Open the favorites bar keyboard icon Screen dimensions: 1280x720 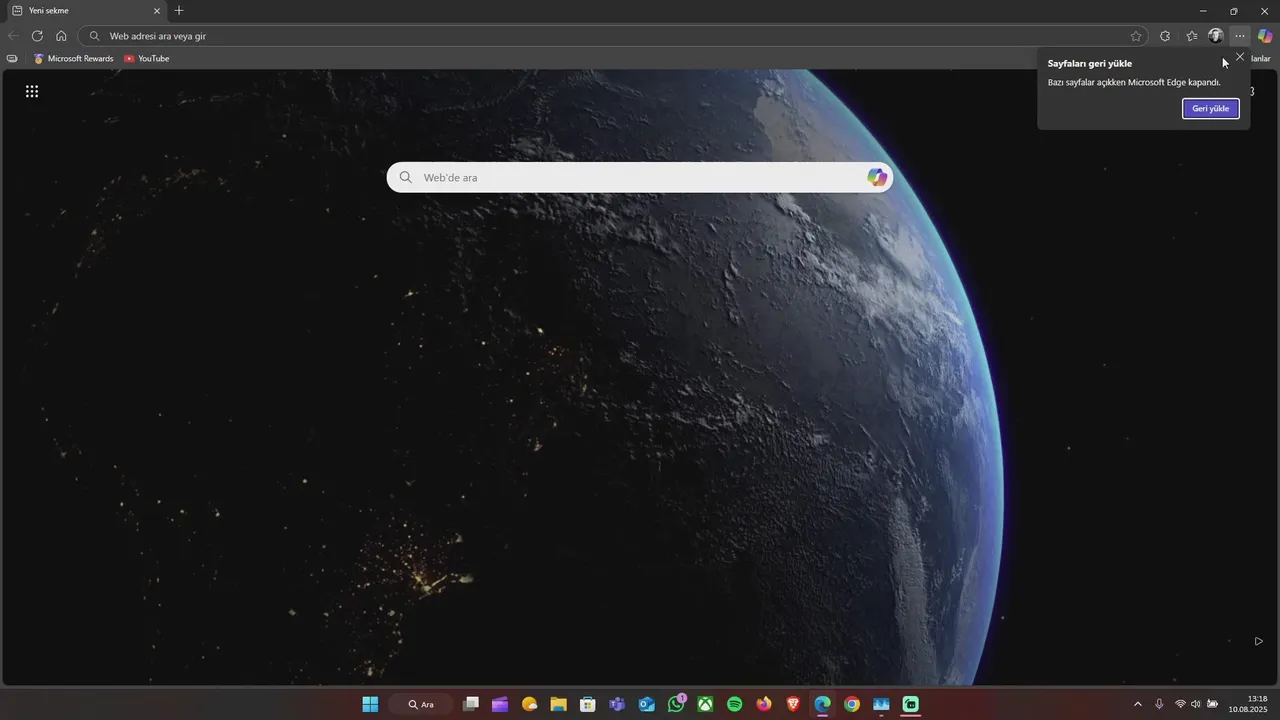coord(12,59)
